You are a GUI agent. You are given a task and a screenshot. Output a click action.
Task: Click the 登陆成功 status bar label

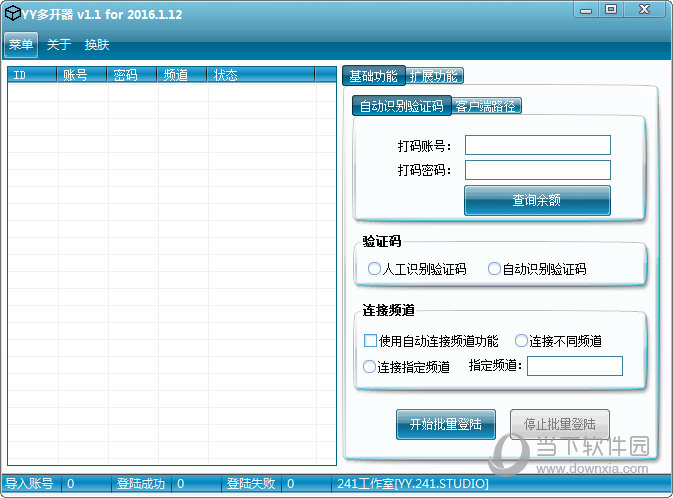point(141,484)
